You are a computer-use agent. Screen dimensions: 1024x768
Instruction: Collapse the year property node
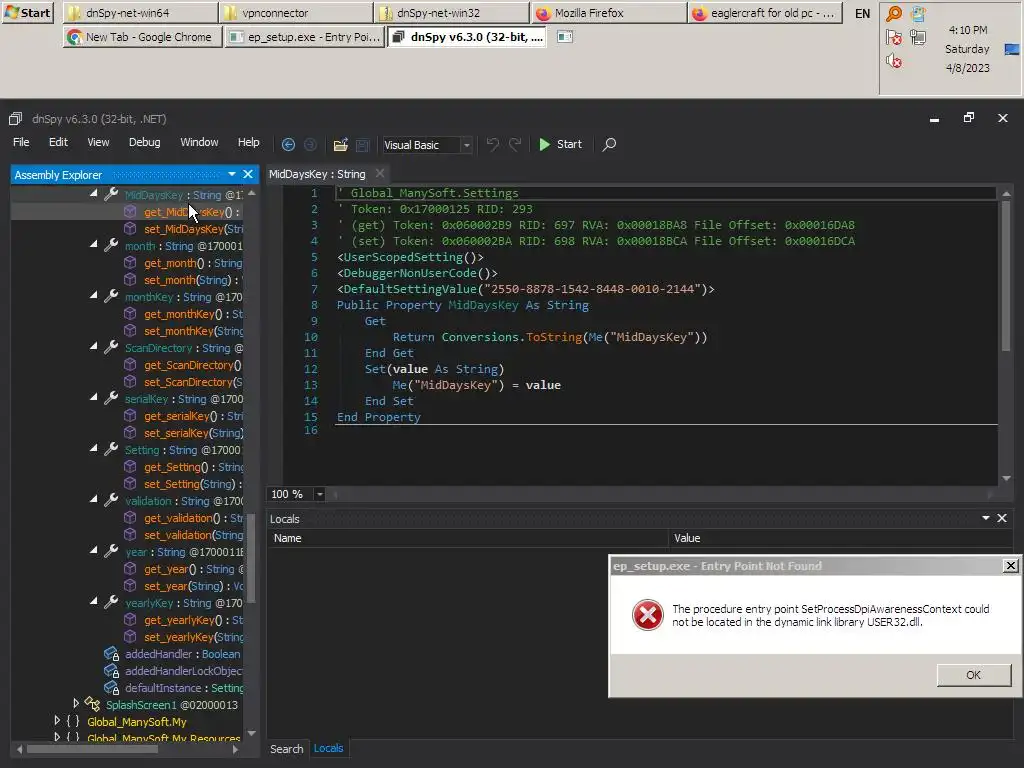(x=93, y=550)
